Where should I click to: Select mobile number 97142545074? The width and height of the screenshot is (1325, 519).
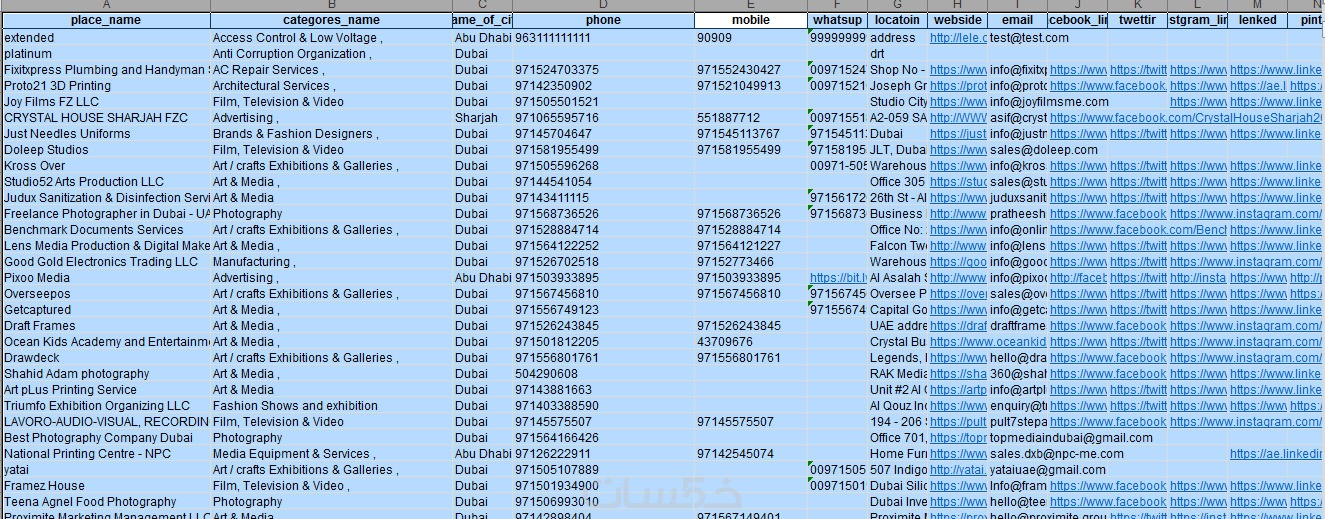(751, 454)
